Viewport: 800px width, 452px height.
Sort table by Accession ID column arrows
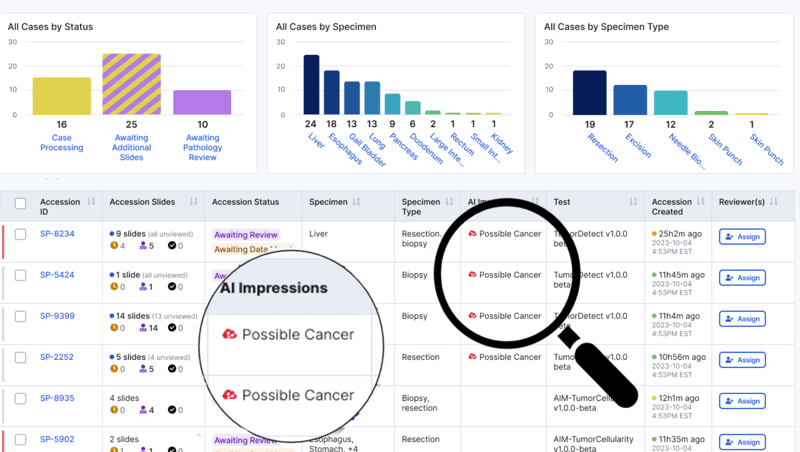92,203
